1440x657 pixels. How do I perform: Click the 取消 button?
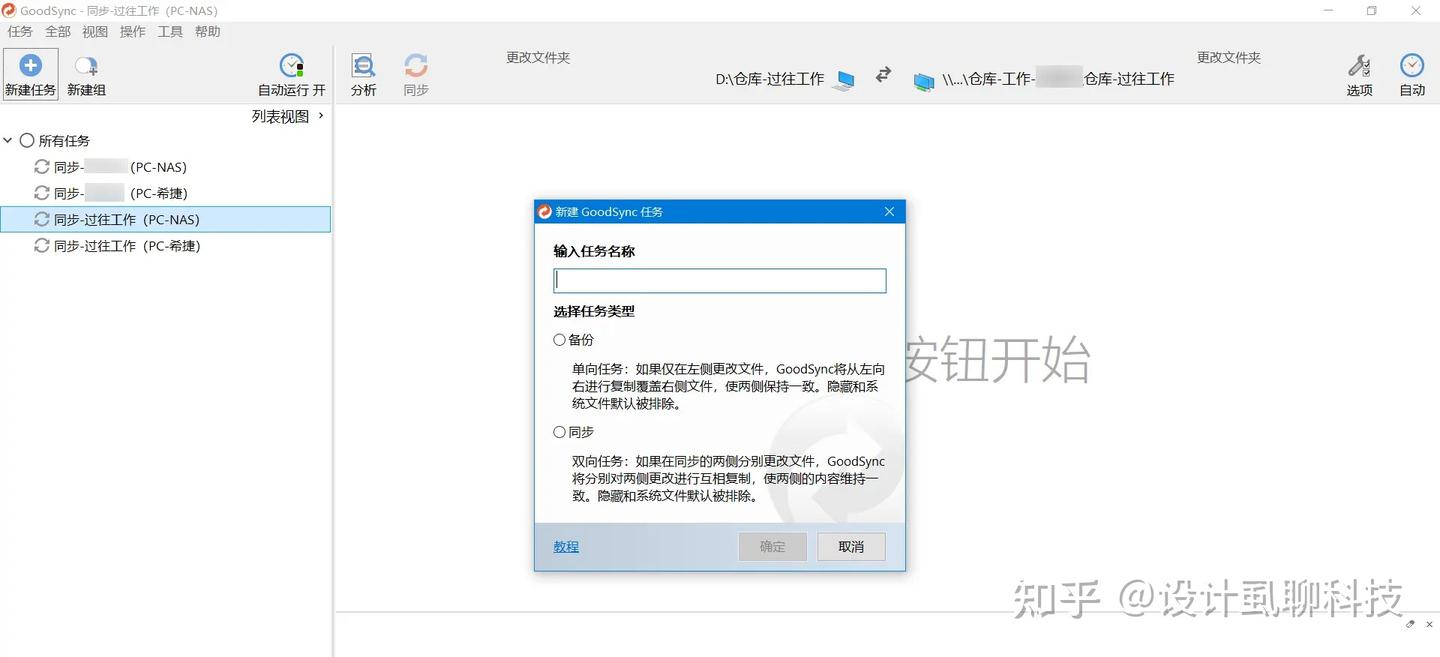click(851, 547)
